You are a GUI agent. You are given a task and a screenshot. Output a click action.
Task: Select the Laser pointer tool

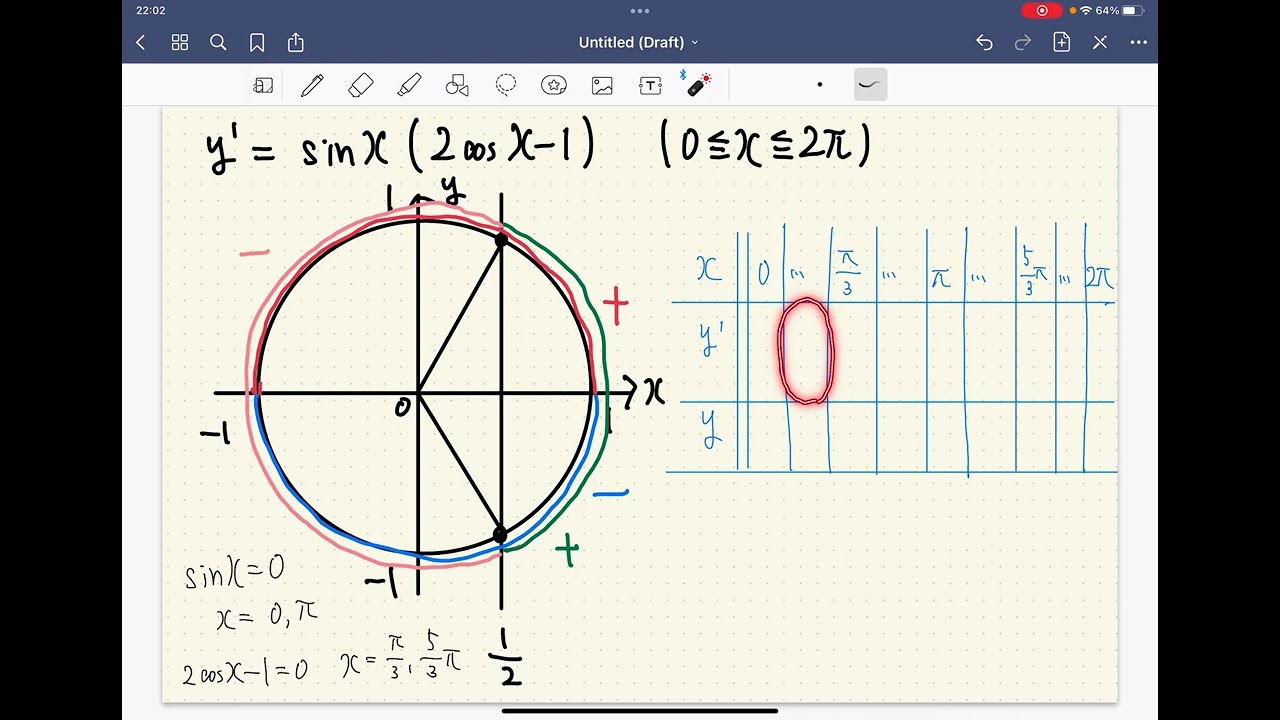(x=697, y=84)
